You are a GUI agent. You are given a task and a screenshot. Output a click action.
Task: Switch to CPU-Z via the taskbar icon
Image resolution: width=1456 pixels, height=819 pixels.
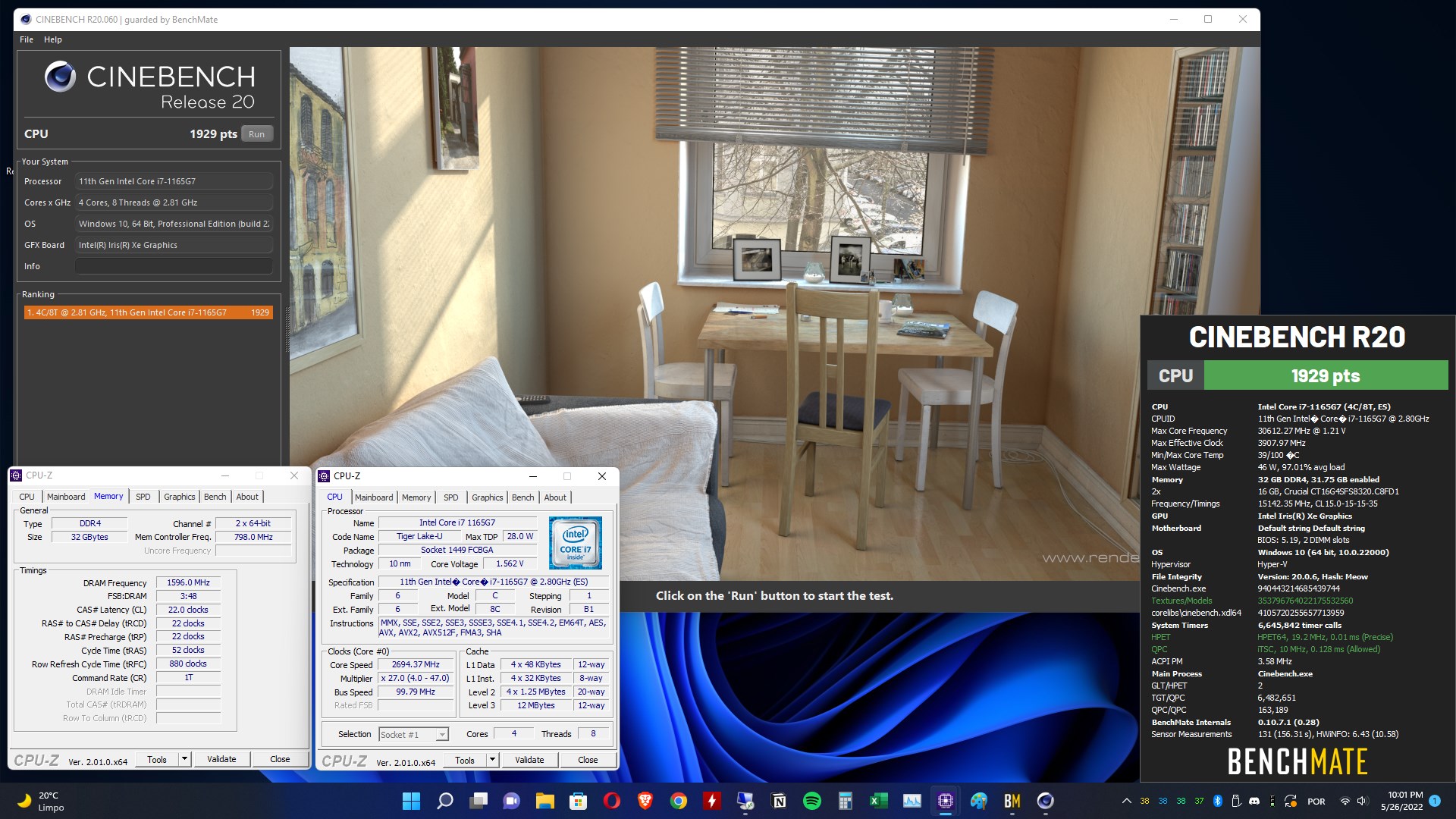tap(946, 801)
